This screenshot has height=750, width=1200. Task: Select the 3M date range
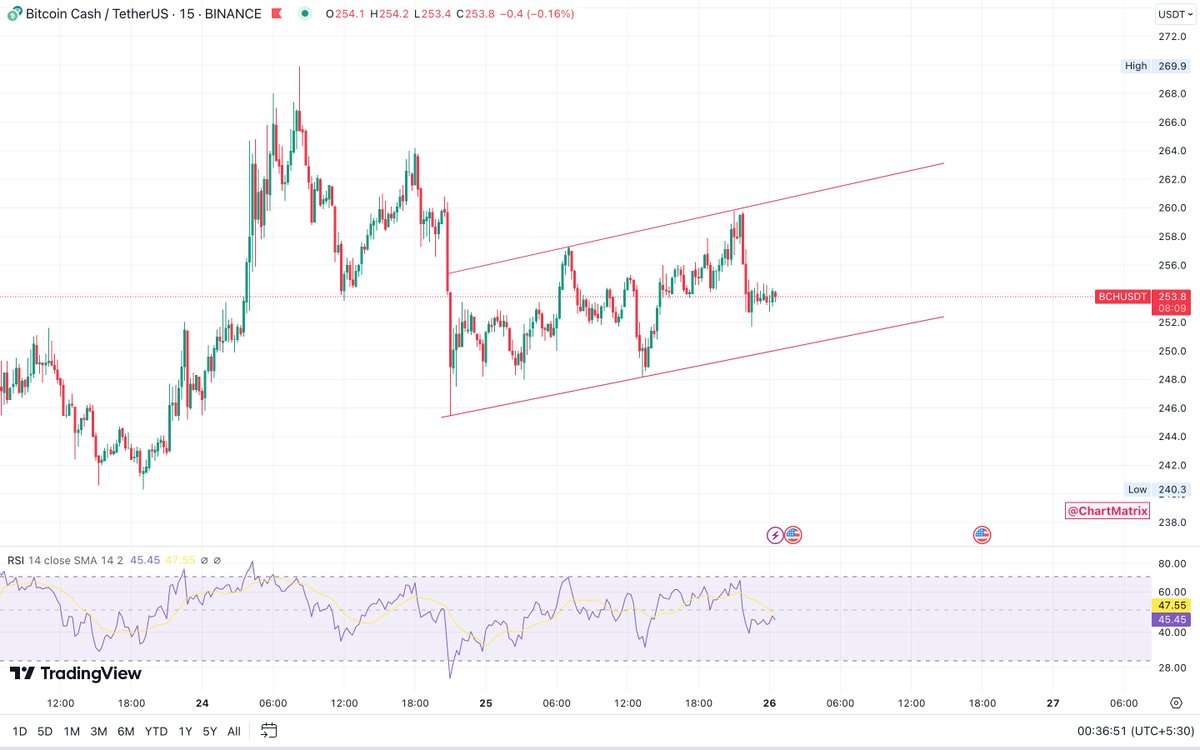[x=99, y=731]
